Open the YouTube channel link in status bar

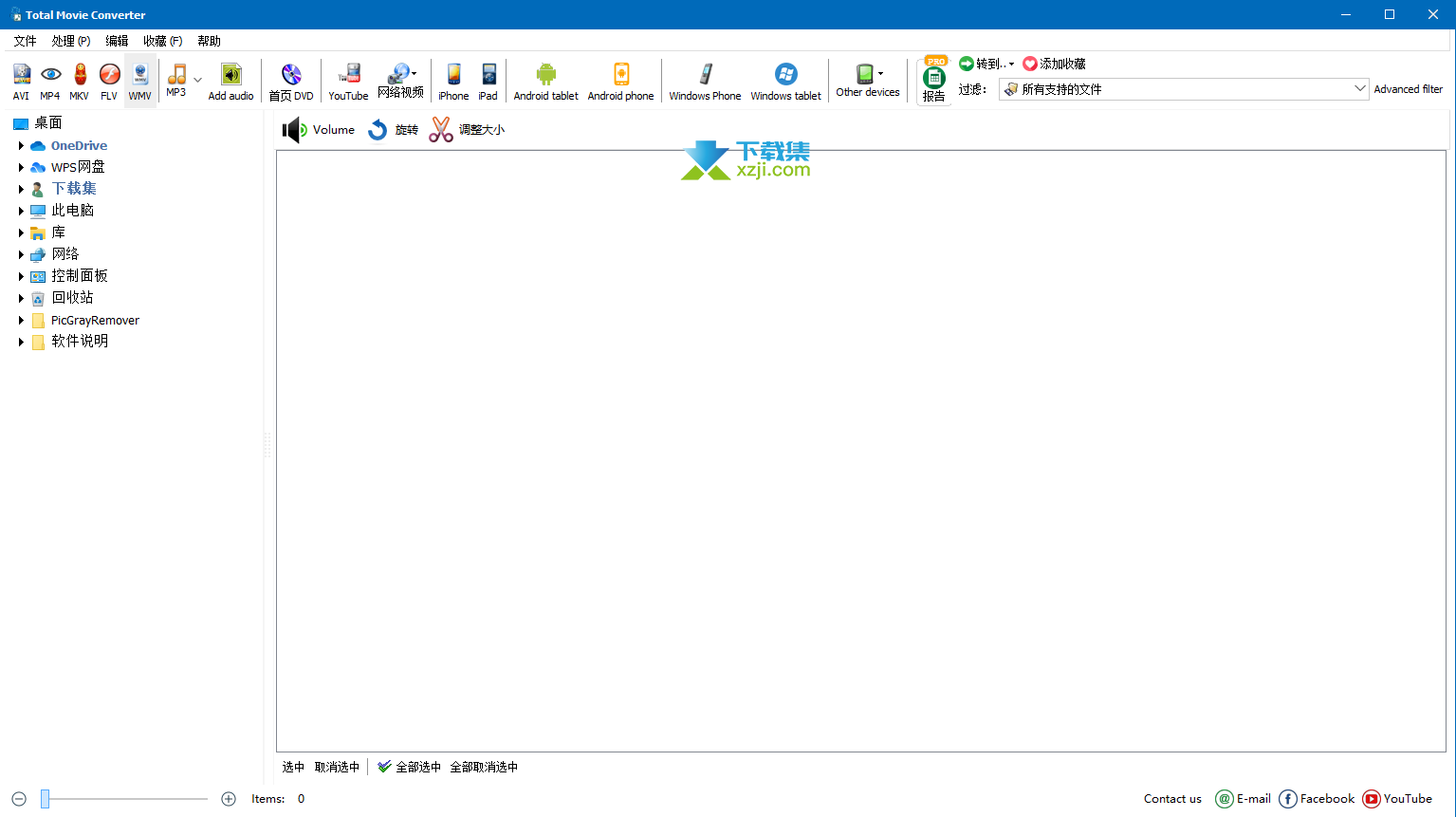pyautogui.click(x=1397, y=799)
